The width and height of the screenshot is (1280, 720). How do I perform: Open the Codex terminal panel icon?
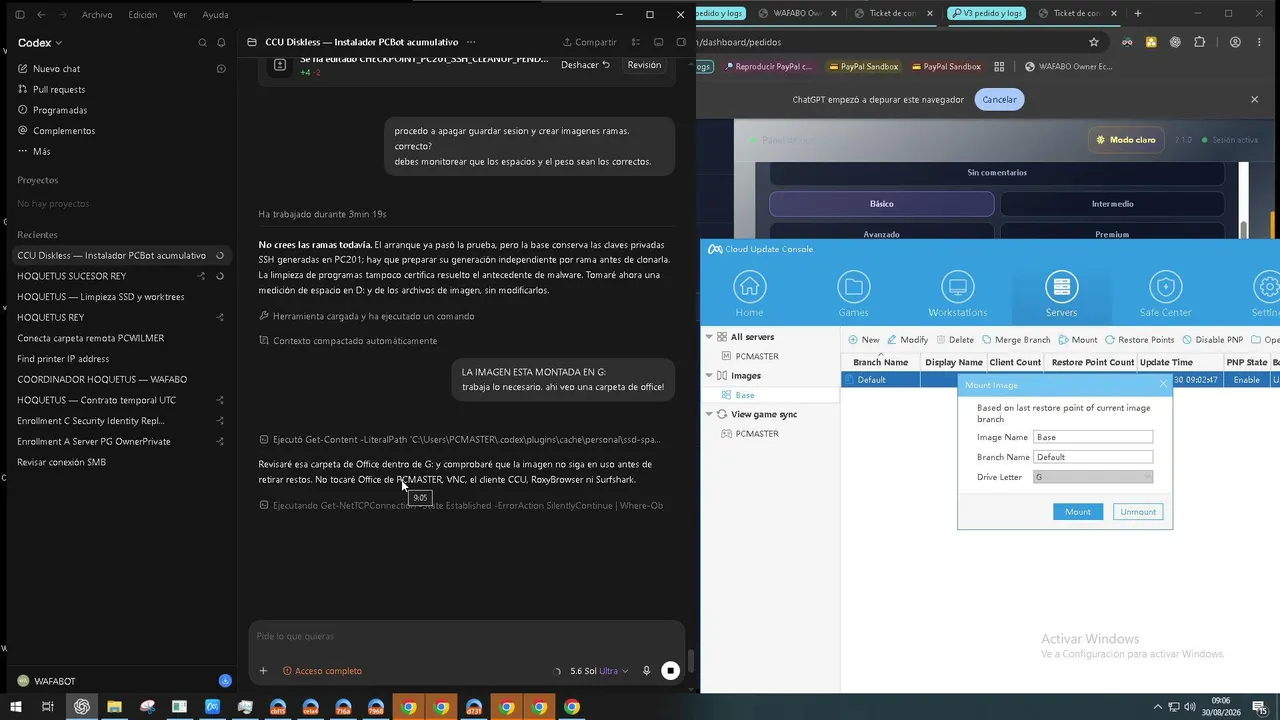658,43
